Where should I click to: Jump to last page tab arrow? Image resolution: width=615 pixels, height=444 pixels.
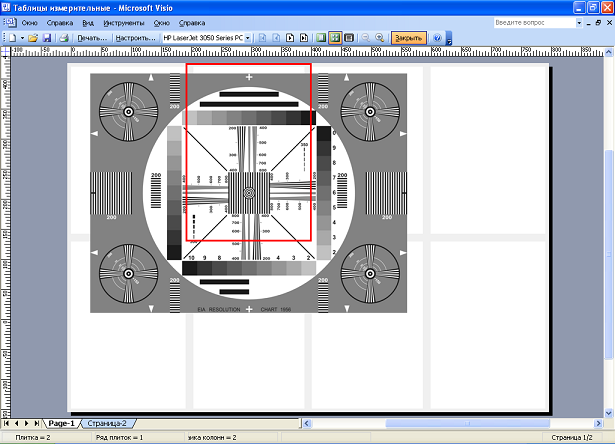click(x=36, y=423)
